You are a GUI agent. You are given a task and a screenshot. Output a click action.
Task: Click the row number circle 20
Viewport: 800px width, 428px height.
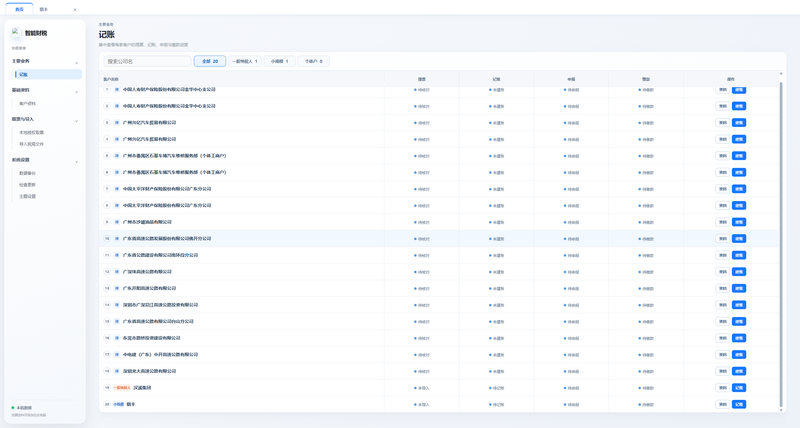[107, 404]
